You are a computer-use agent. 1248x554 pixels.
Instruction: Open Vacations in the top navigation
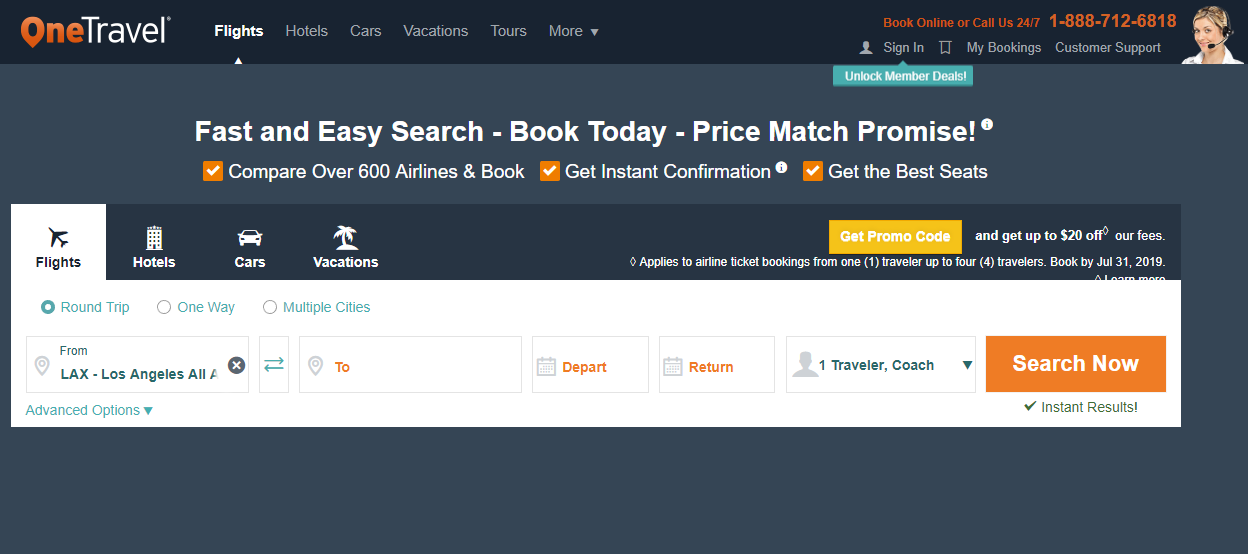[x=436, y=31]
